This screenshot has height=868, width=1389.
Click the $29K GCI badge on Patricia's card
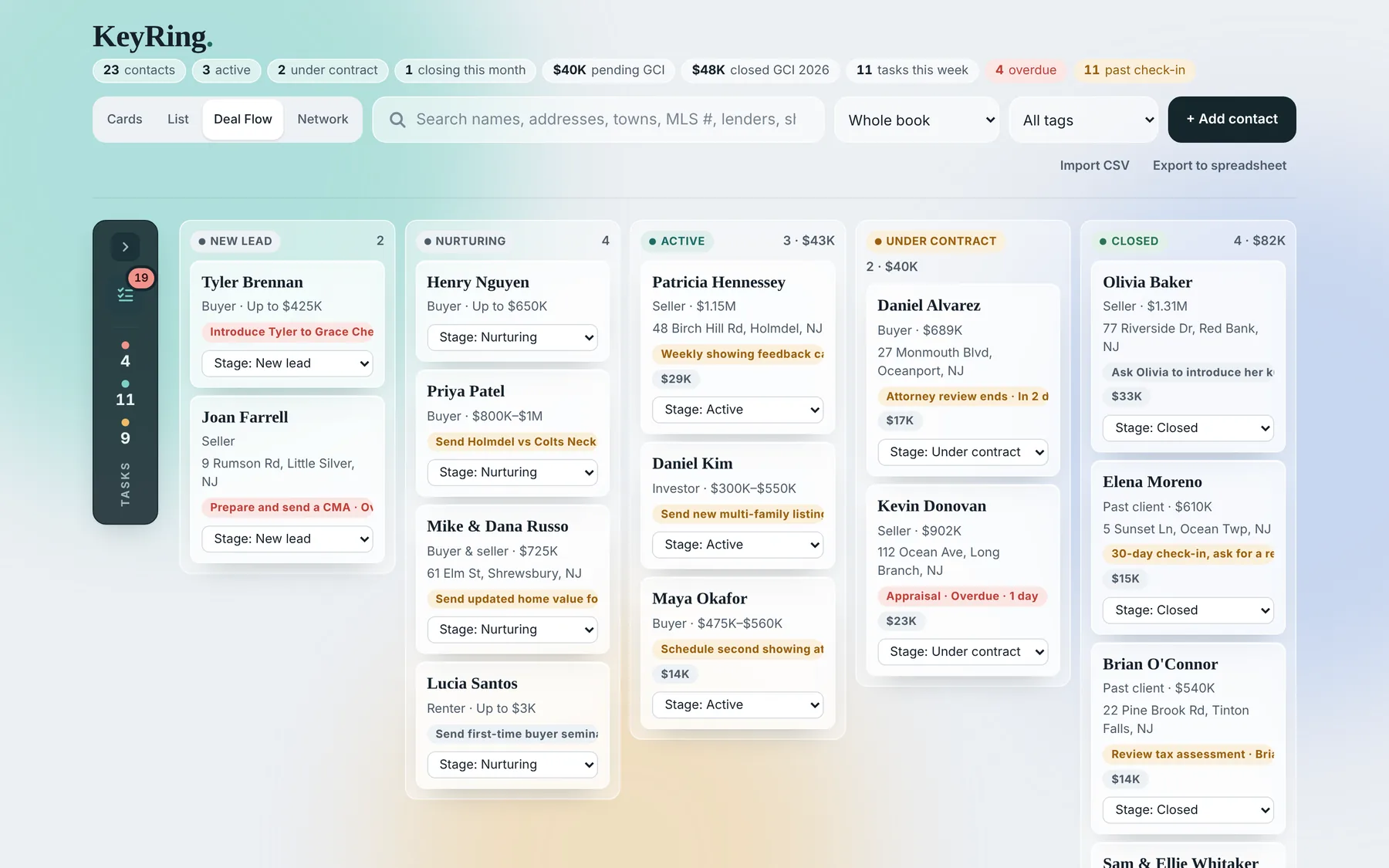[676, 379]
